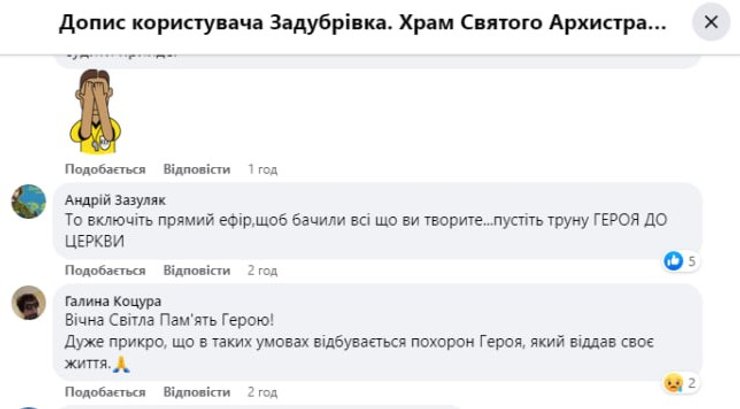Viewport: 740px width, 409px height.
Task: Like Андрій Зазуляк's comment
Action: pos(105,271)
